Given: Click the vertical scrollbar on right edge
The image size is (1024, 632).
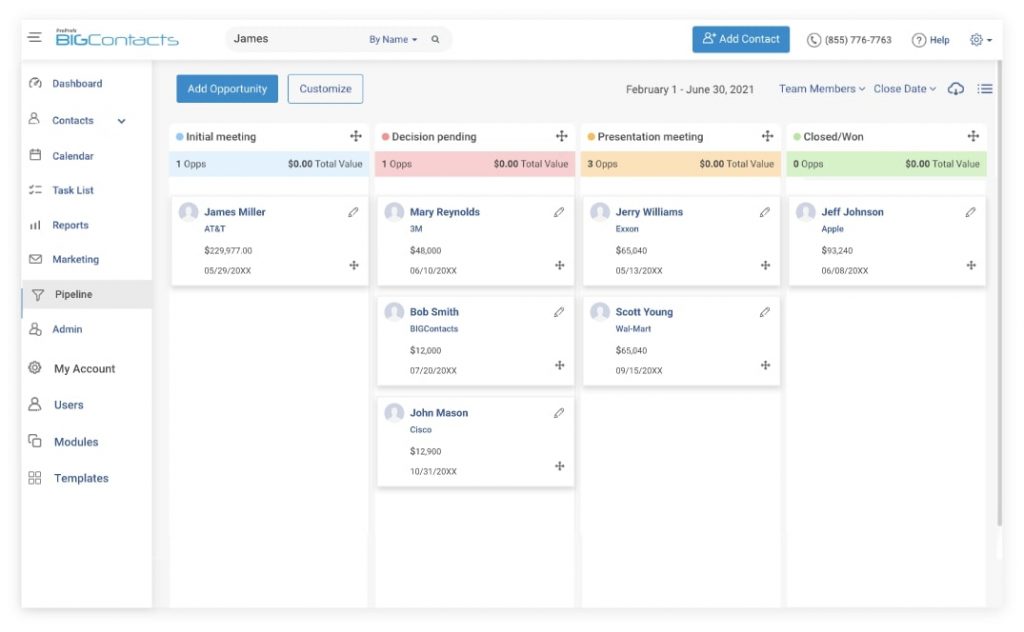Looking at the screenshot, I should (999, 294).
